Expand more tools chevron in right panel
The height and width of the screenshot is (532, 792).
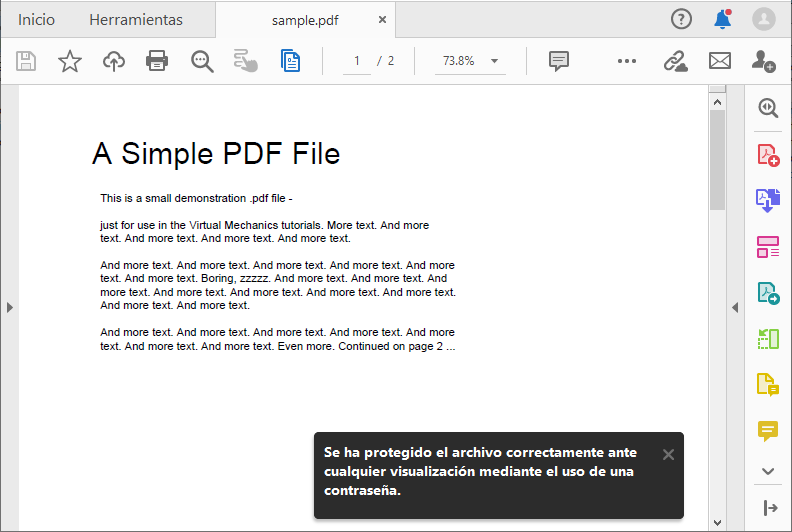point(768,471)
